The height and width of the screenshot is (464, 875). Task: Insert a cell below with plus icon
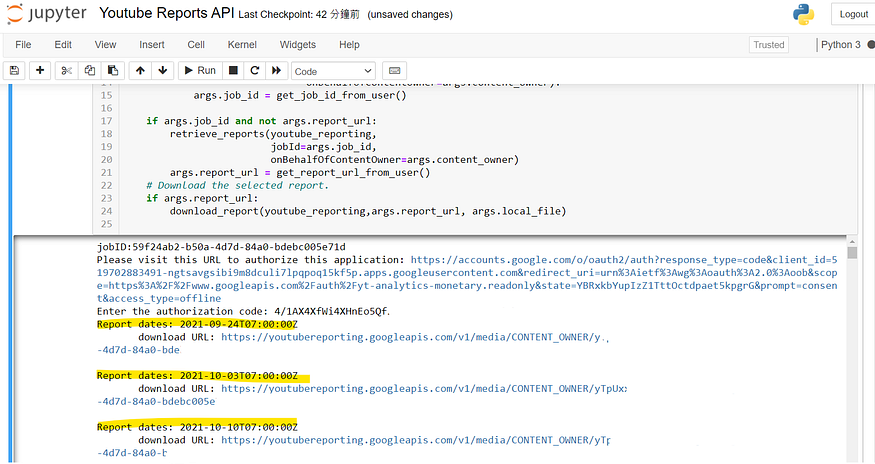coord(40,70)
